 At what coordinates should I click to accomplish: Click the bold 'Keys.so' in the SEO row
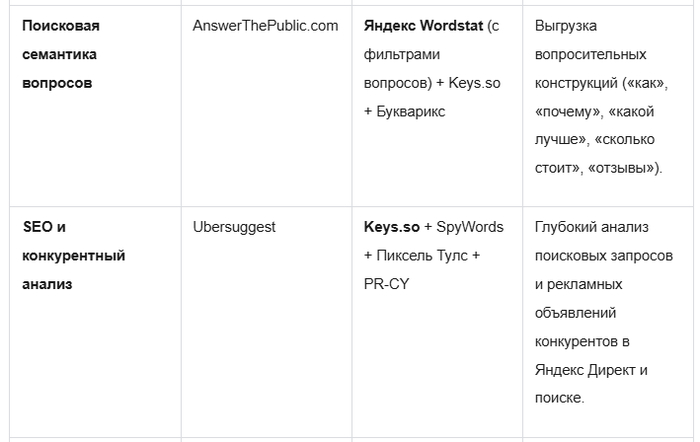tap(392, 227)
